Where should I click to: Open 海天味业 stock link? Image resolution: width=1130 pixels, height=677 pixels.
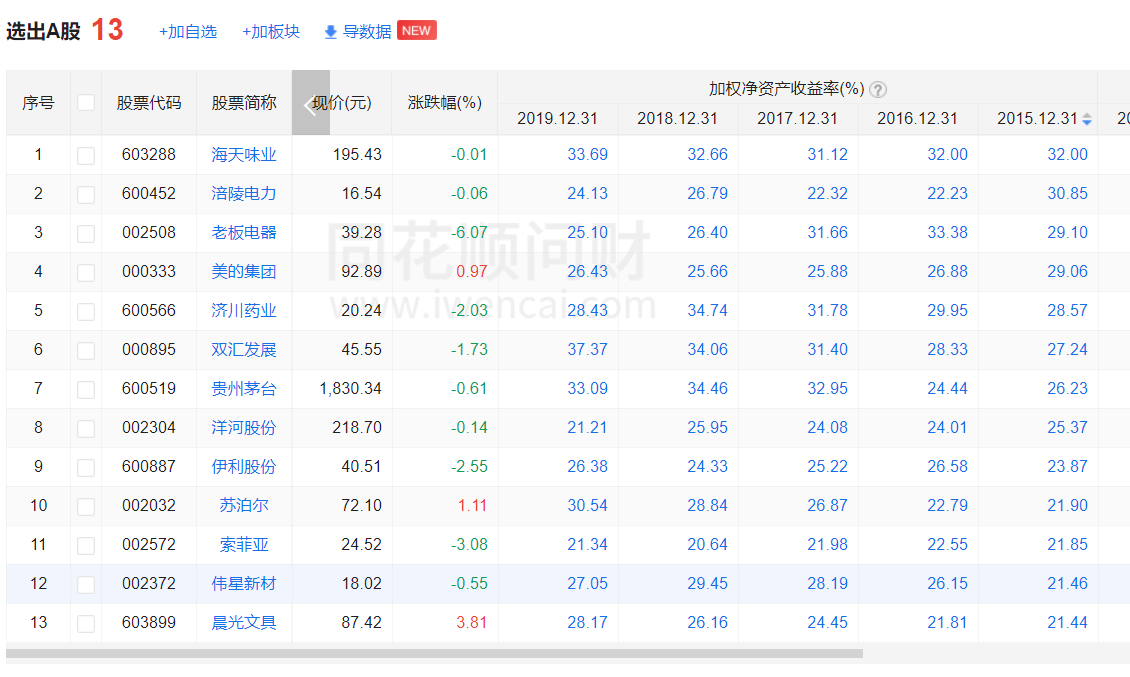[244, 154]
